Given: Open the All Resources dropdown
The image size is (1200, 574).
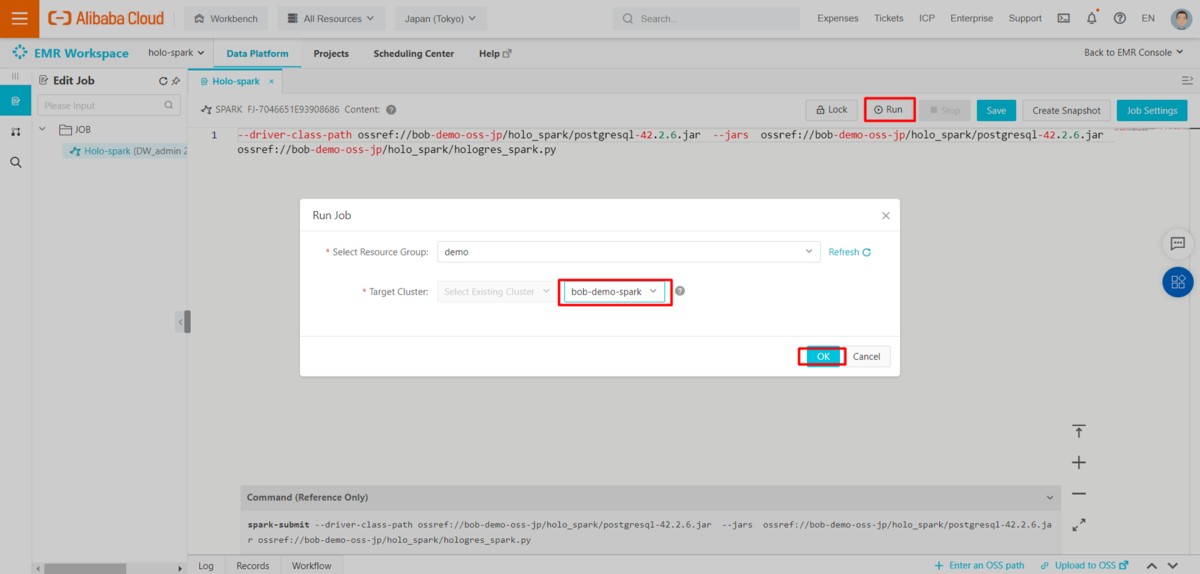Looking at the screenshot, I should (331, 18).
